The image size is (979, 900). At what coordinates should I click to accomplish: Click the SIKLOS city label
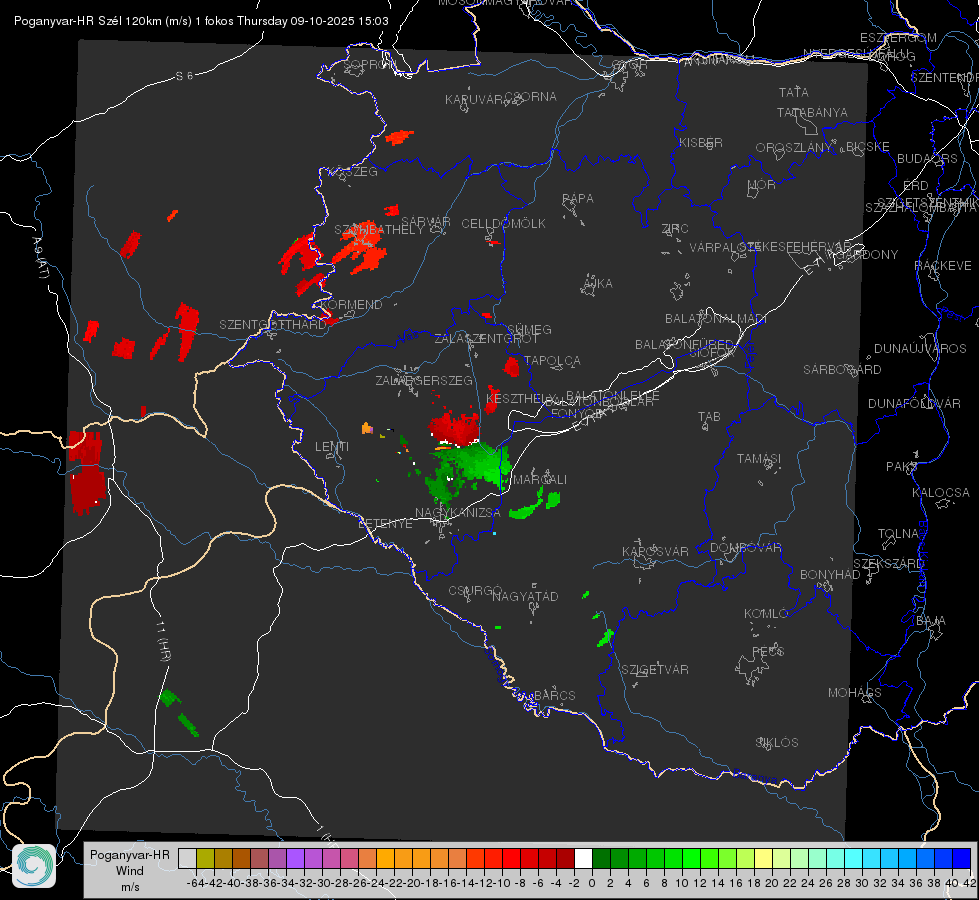point(777,743)
